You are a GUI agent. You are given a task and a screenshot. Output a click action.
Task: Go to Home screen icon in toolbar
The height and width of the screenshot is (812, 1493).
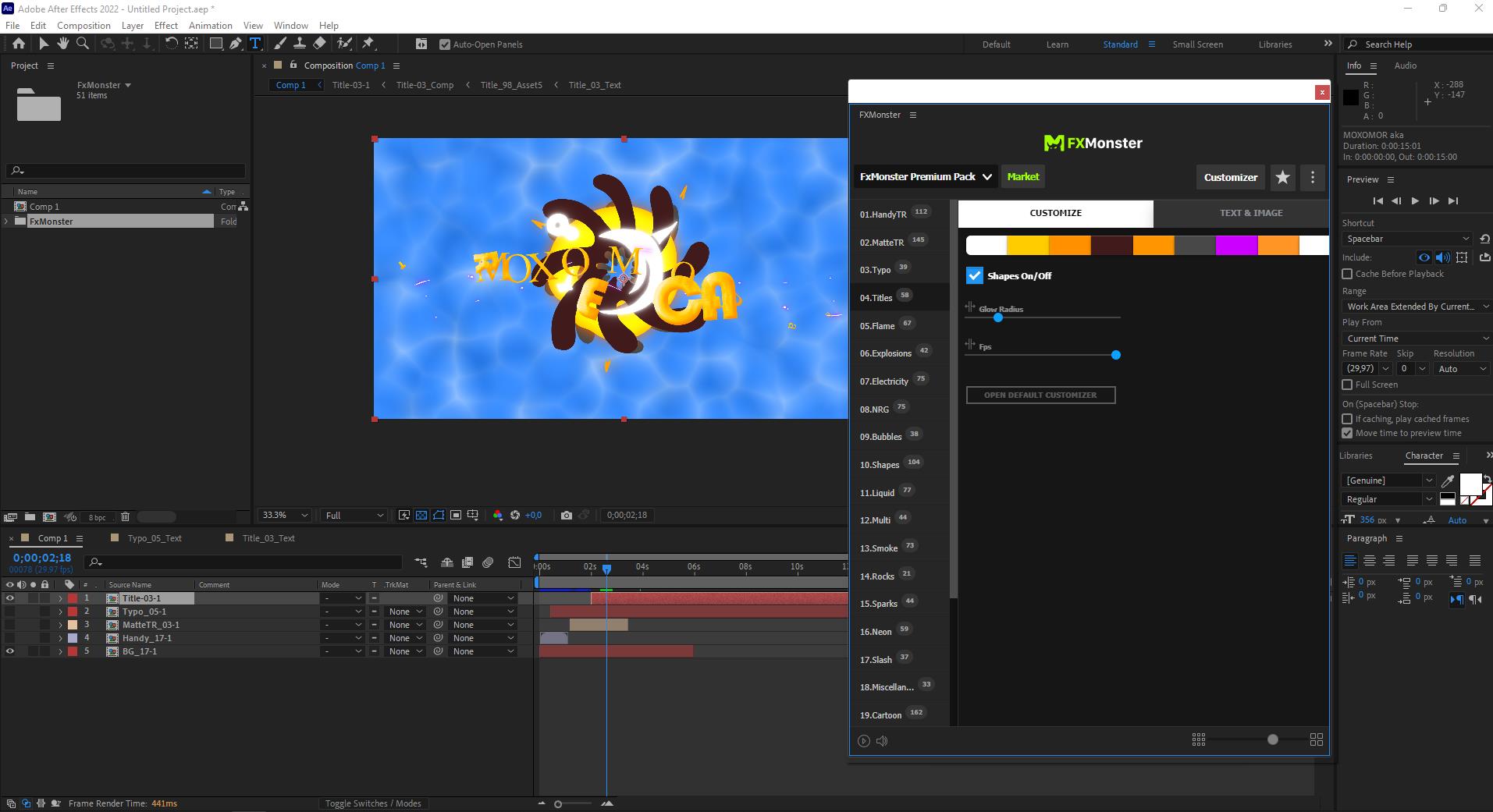point(19,44)
